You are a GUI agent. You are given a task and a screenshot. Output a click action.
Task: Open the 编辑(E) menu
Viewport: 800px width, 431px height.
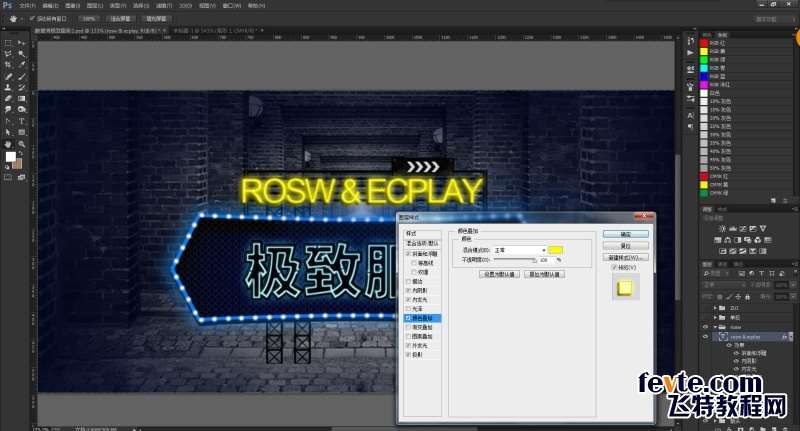50,6
